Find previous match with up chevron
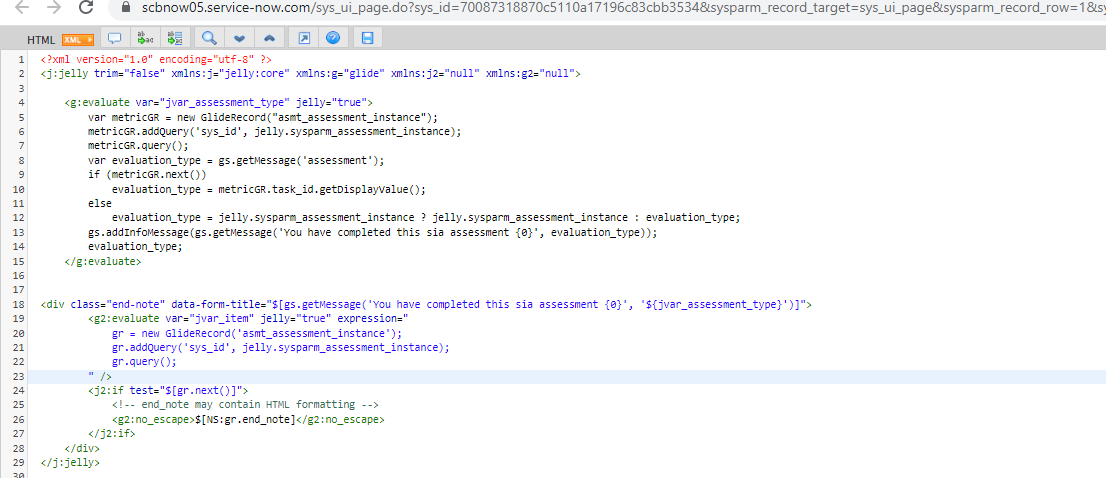 pyautogui.click(x=269, y=38)
